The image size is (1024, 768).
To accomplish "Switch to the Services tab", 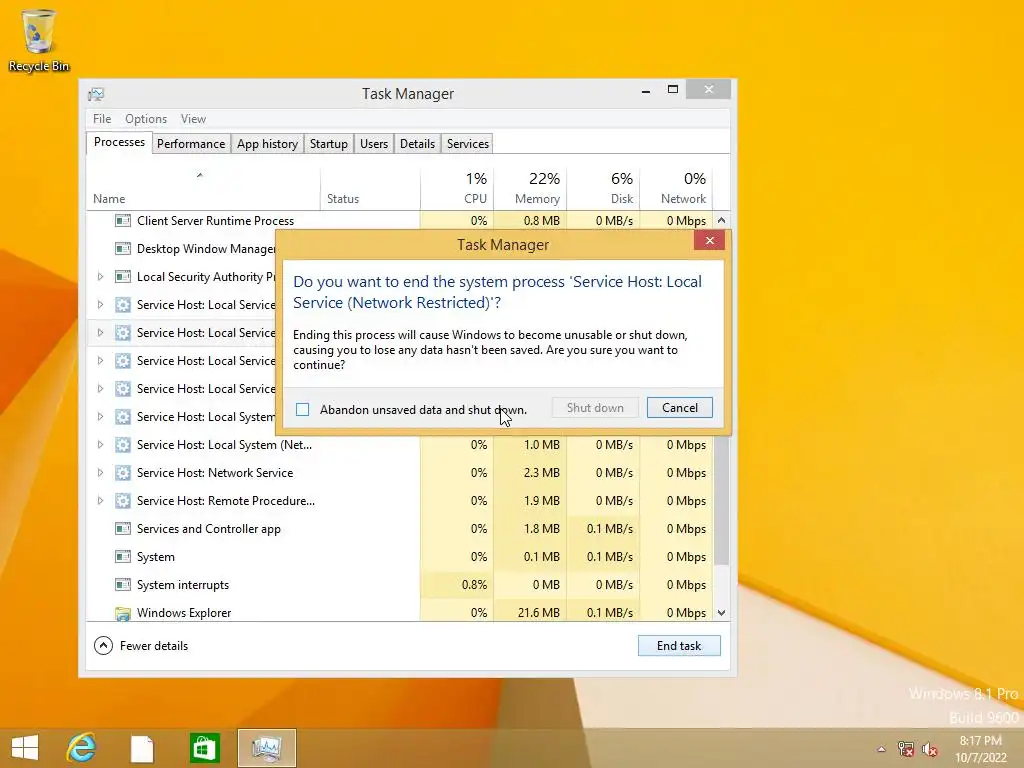I will [x=468, y=144].
